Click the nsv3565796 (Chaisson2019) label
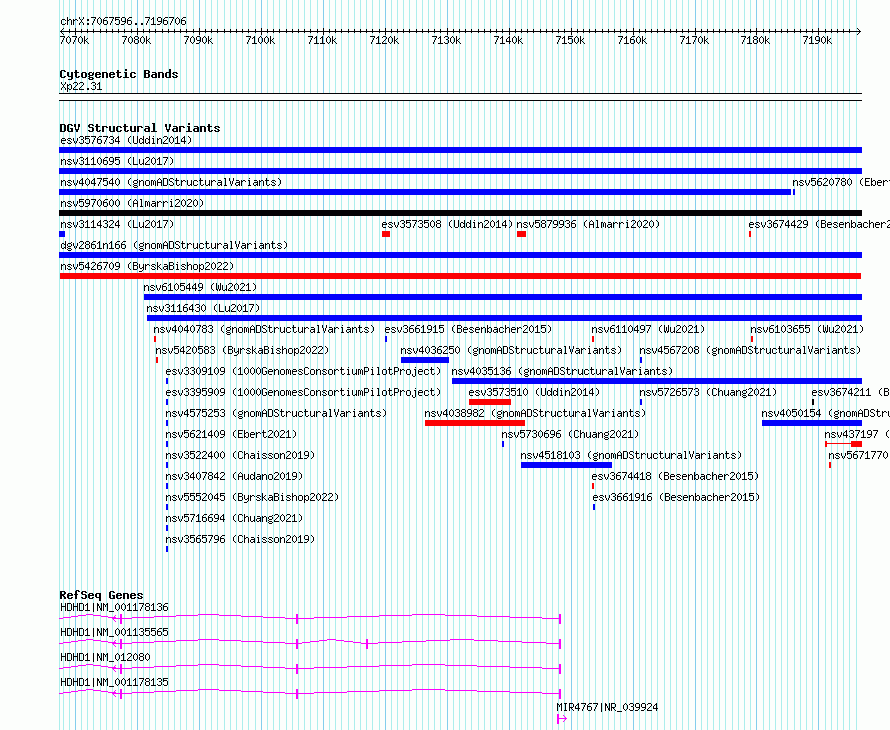890x730 pixels. pos(240,539)
